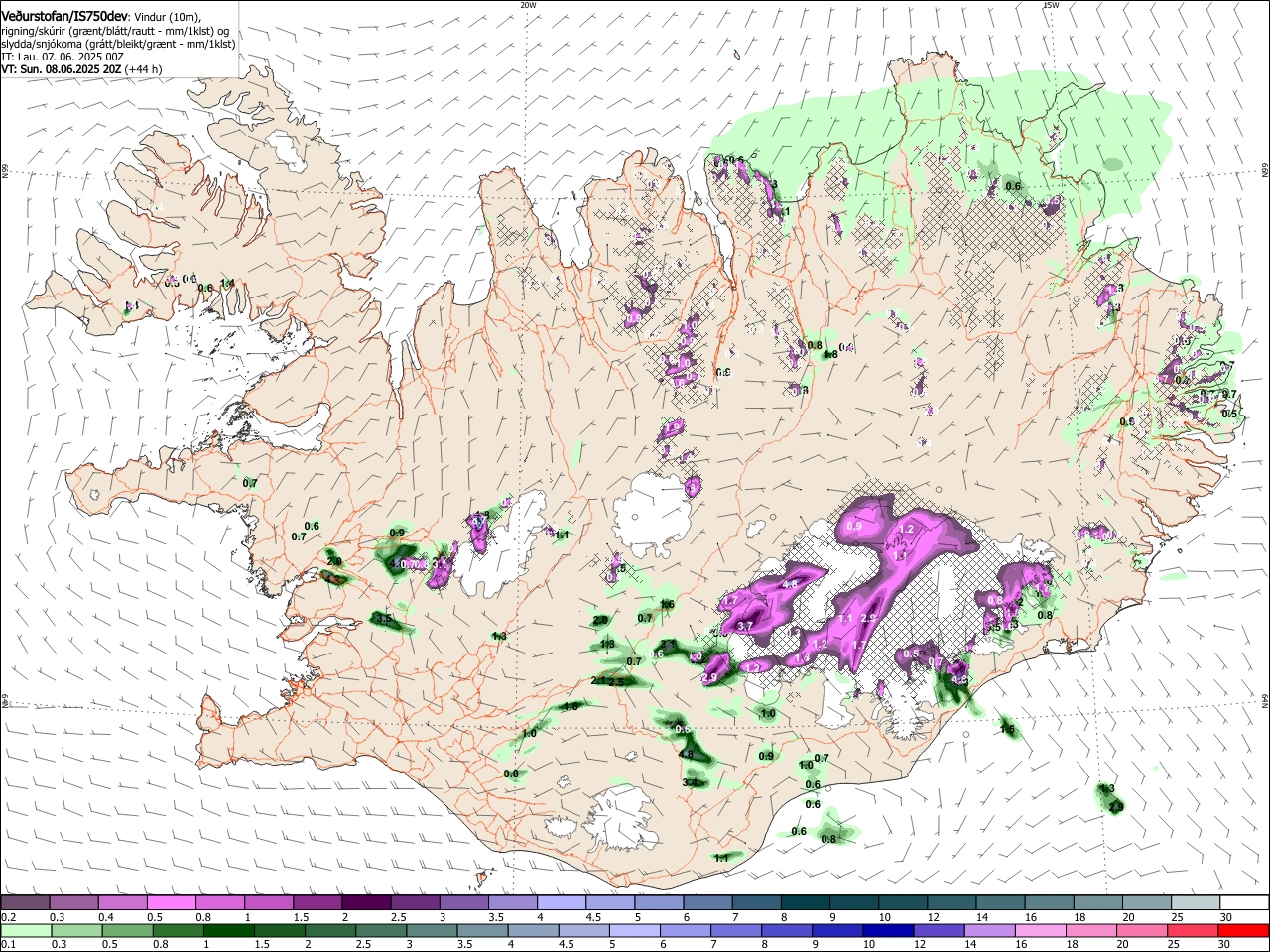
Task: Pick the white 30 swatch in the snow legend row
Action: (1244, 902)
